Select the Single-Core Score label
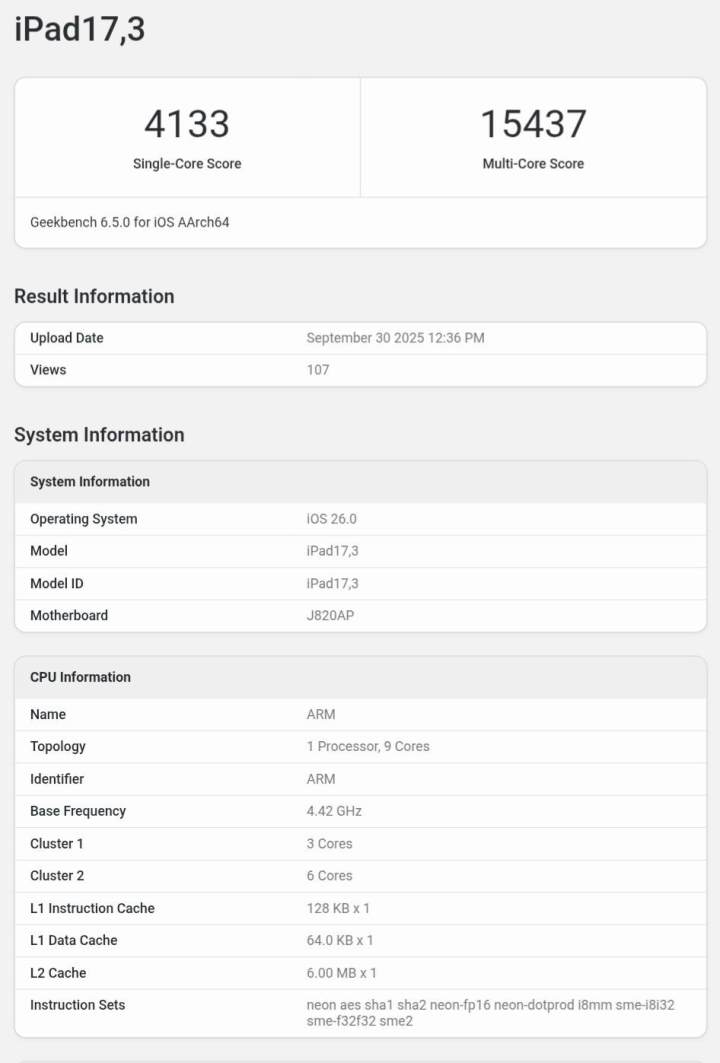This screenshot has height=1063, width=720. [187, 164]
